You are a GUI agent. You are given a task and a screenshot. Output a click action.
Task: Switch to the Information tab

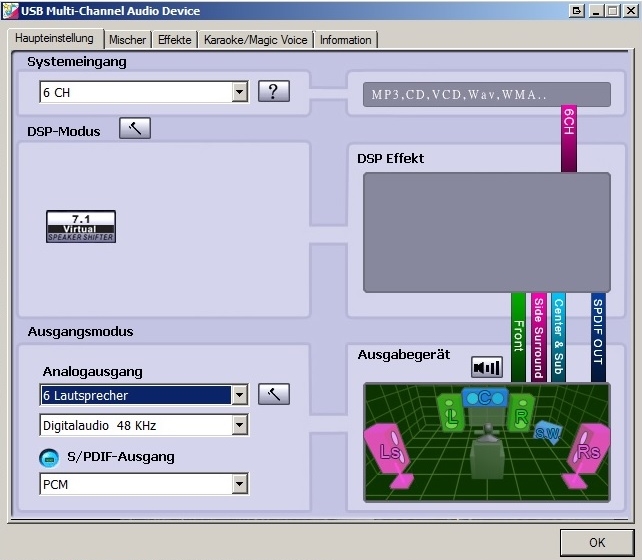tap(346, 40)
